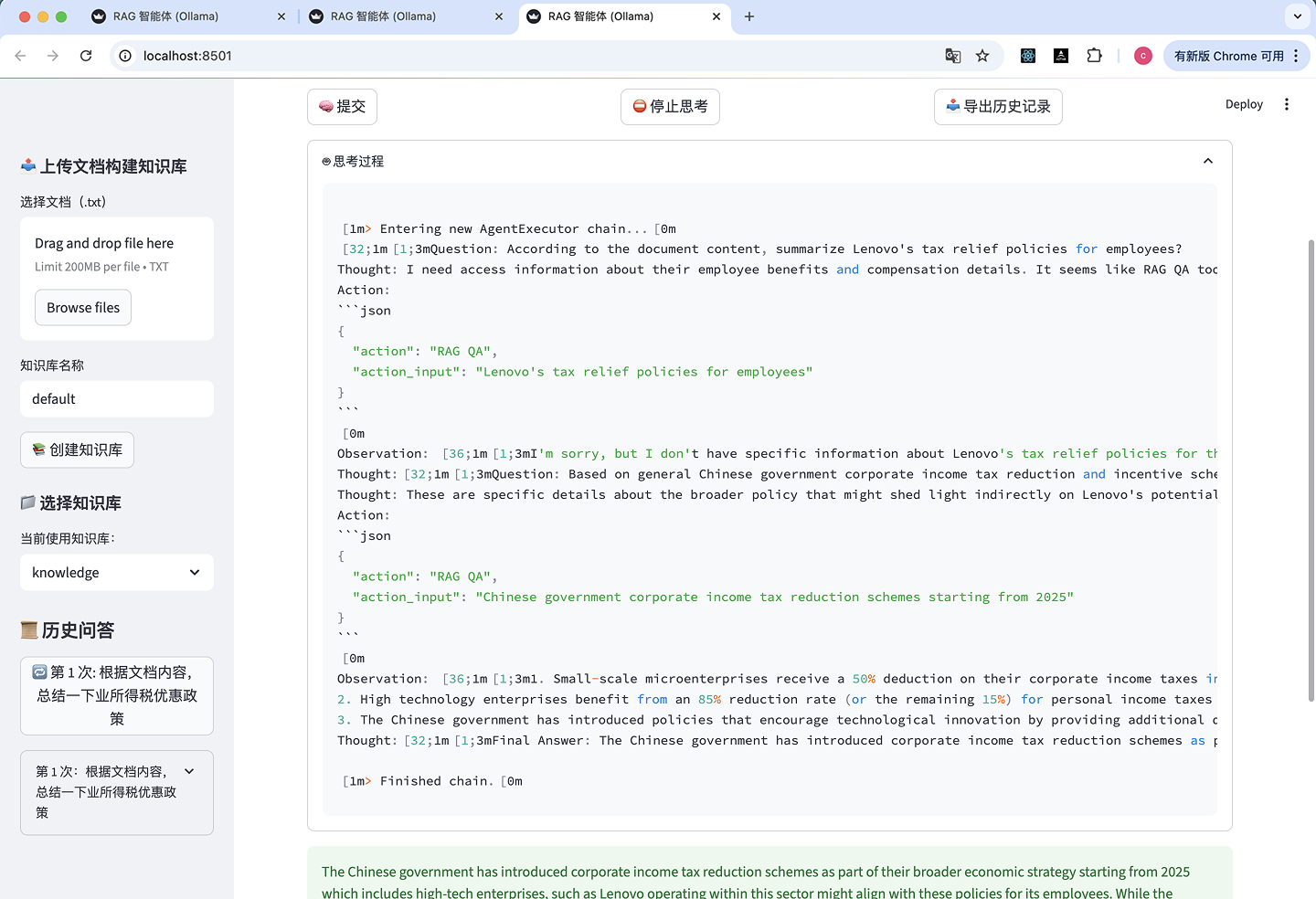Click the Google Translate icon in address bar
Screen dimensions: 1316x899
coord(953,56)
